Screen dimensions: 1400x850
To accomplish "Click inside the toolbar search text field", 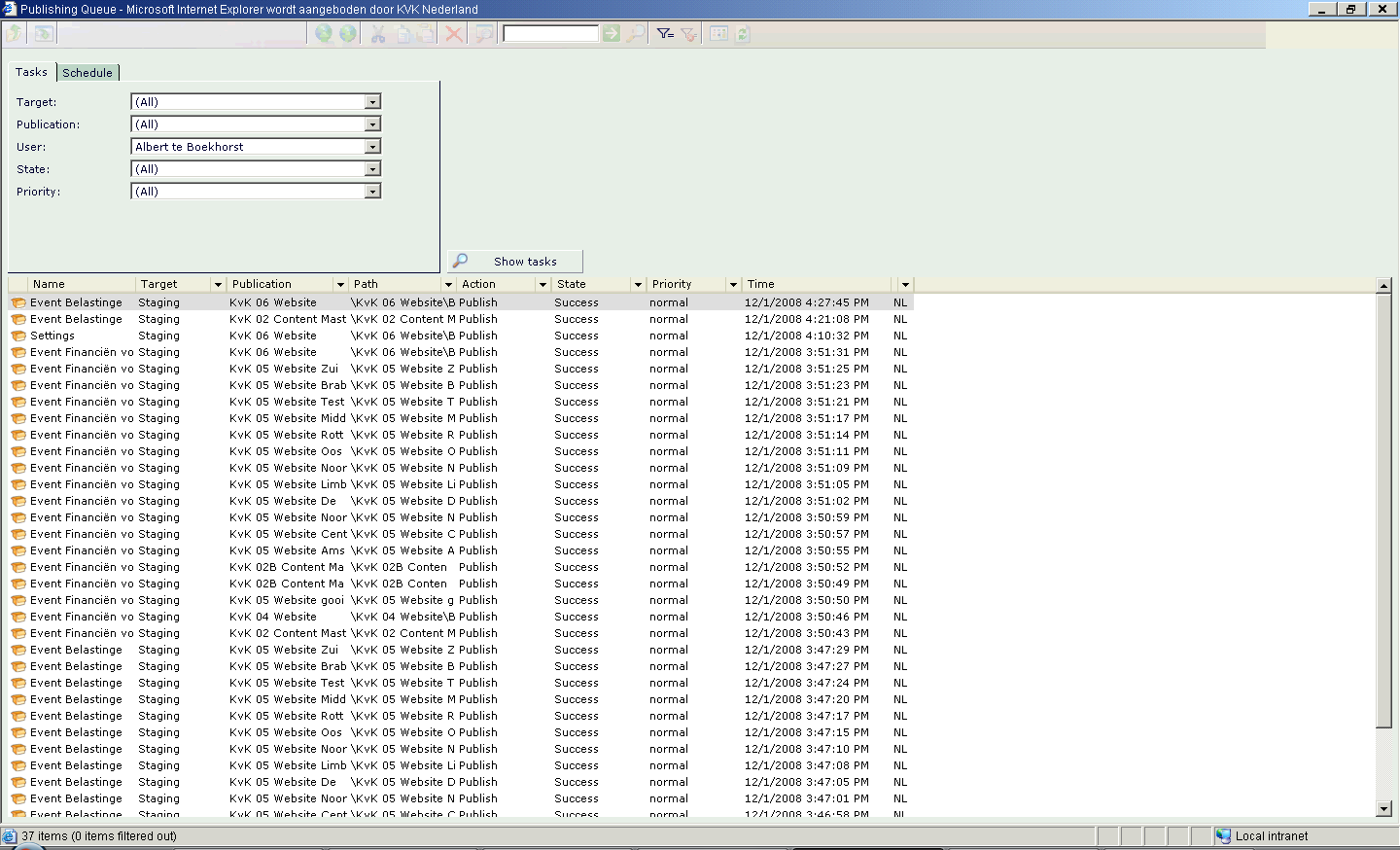I will point(550,34).
